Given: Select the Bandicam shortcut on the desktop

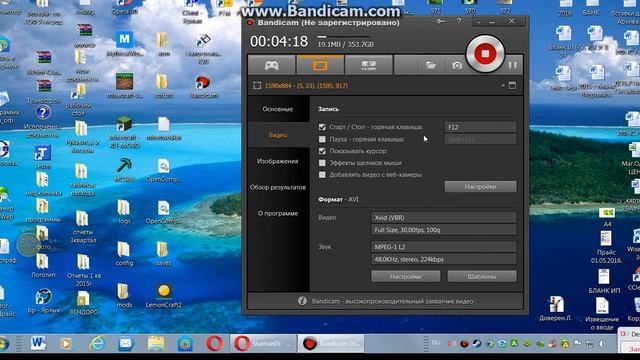Looking at the screenshot, I should click(203, 87).
